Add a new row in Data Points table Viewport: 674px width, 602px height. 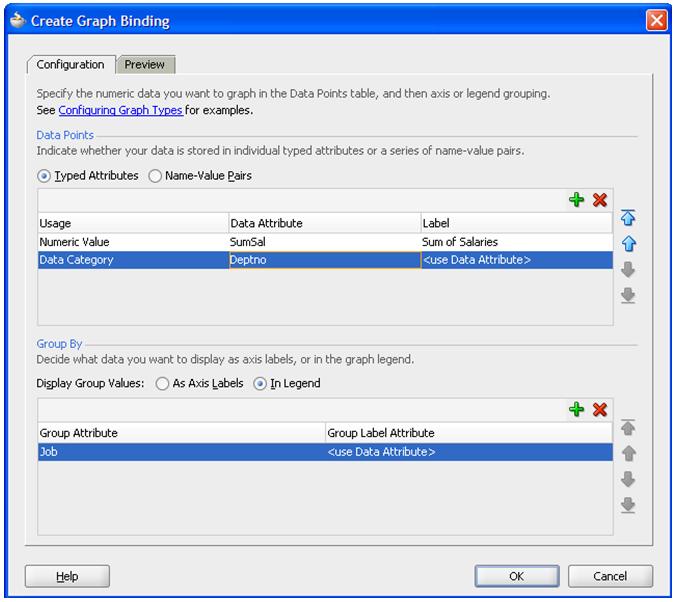pos(576,200)
